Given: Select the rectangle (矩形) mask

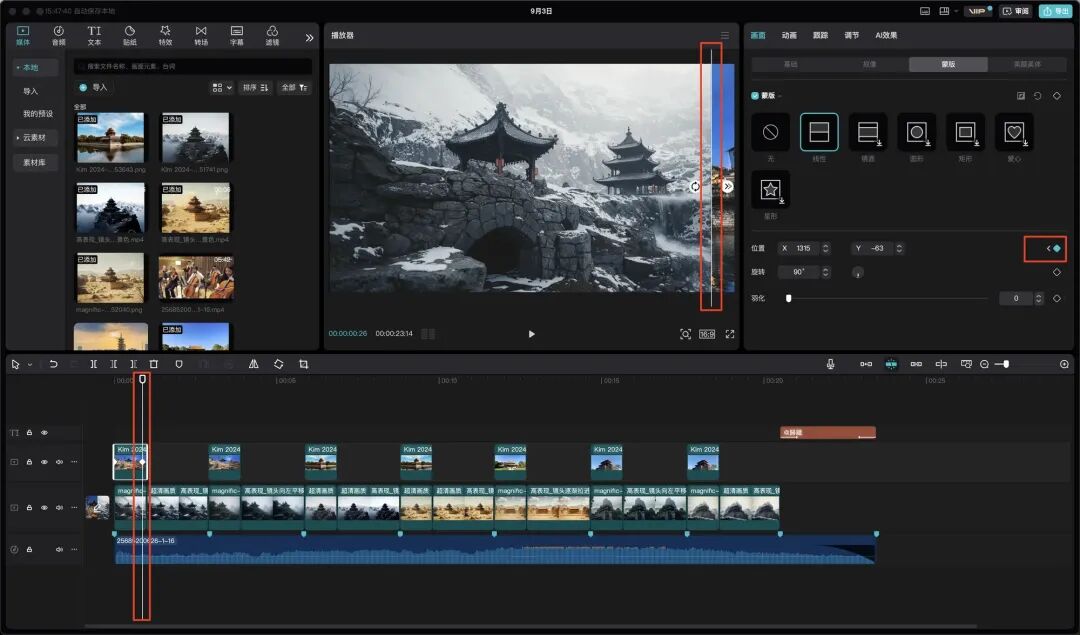Looking at the screenshot, I should (966, 132).
